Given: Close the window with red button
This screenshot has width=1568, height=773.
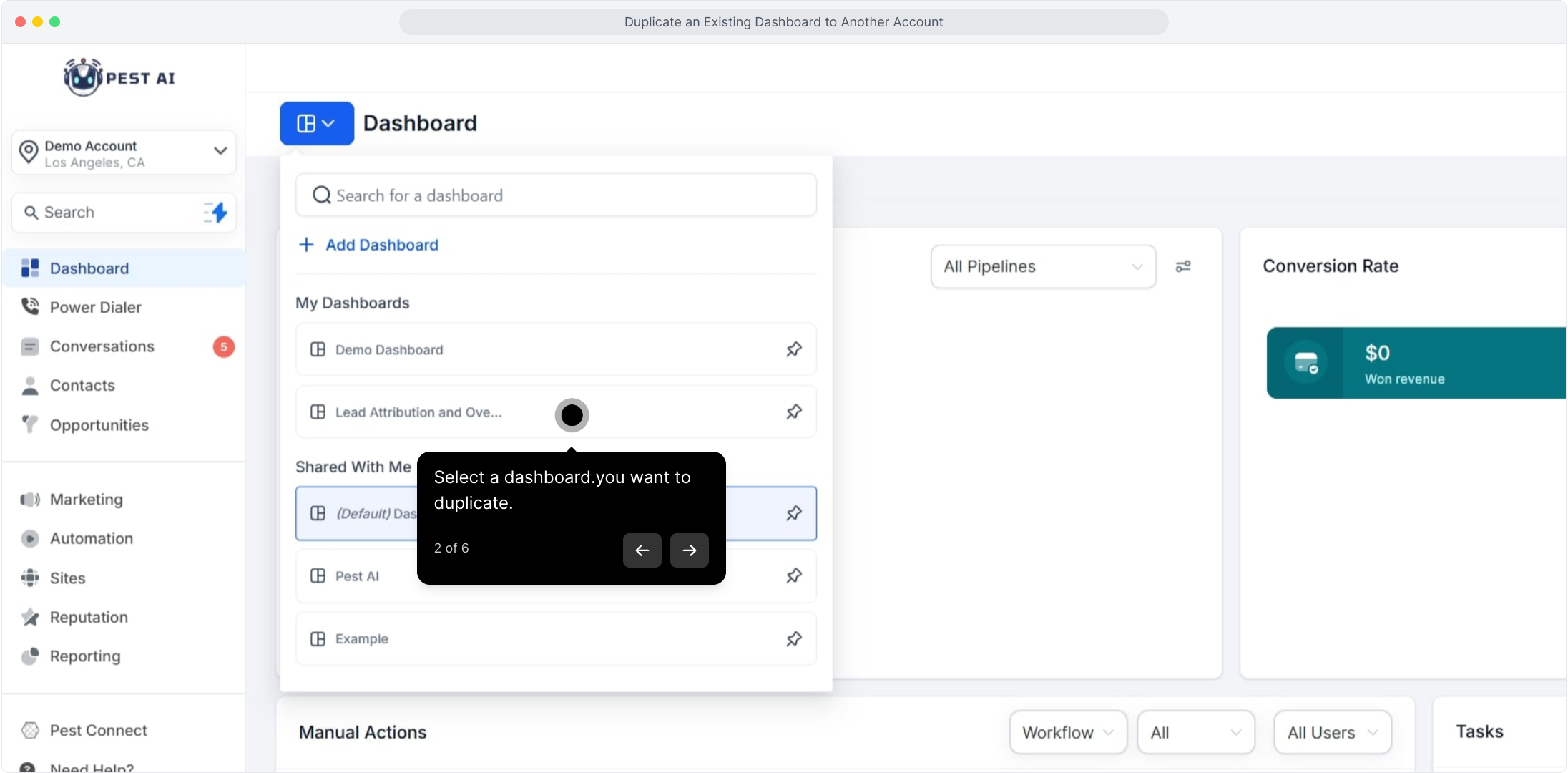Looking at the screenshot, I should tap(21, 22).
